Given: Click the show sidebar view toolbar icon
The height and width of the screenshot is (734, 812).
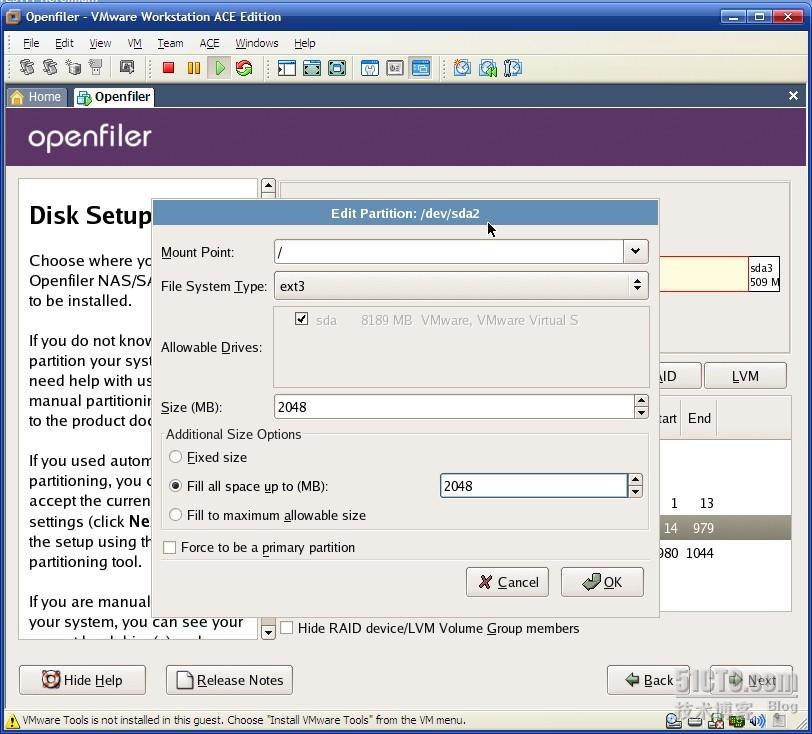Looking at the screenshot, I should click(286, 68).
